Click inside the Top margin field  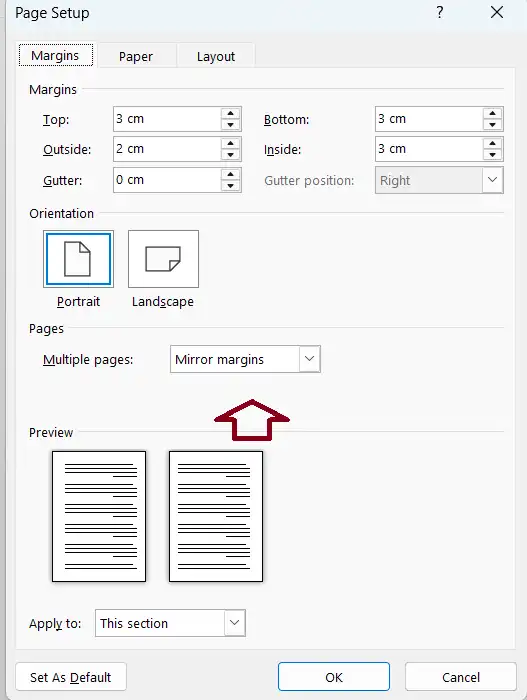[x=167, y=119]
